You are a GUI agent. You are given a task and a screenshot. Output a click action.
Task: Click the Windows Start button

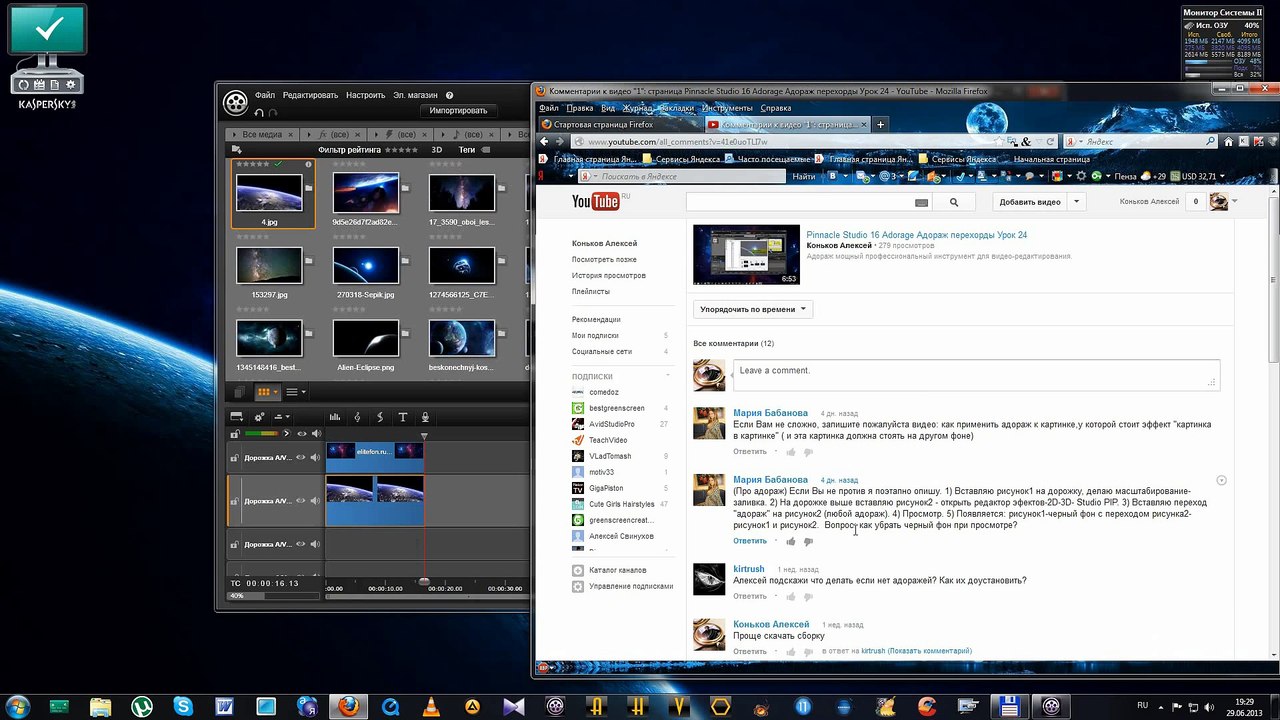tap(18, 705)
